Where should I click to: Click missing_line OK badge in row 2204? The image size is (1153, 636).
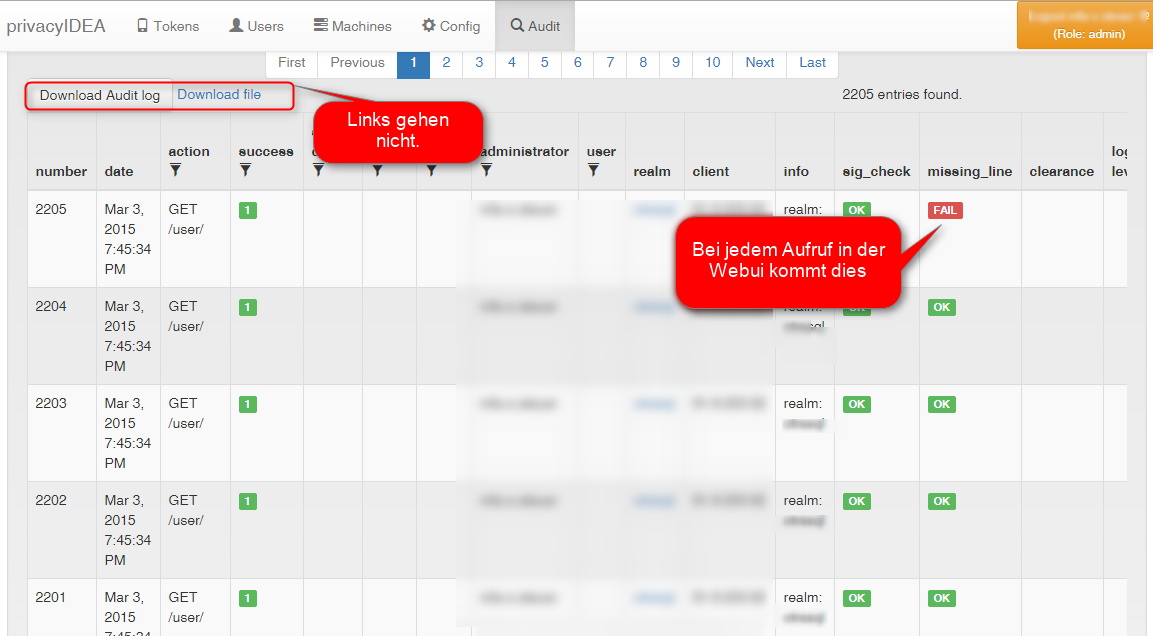pyautogui.click(x=942, y=307)
